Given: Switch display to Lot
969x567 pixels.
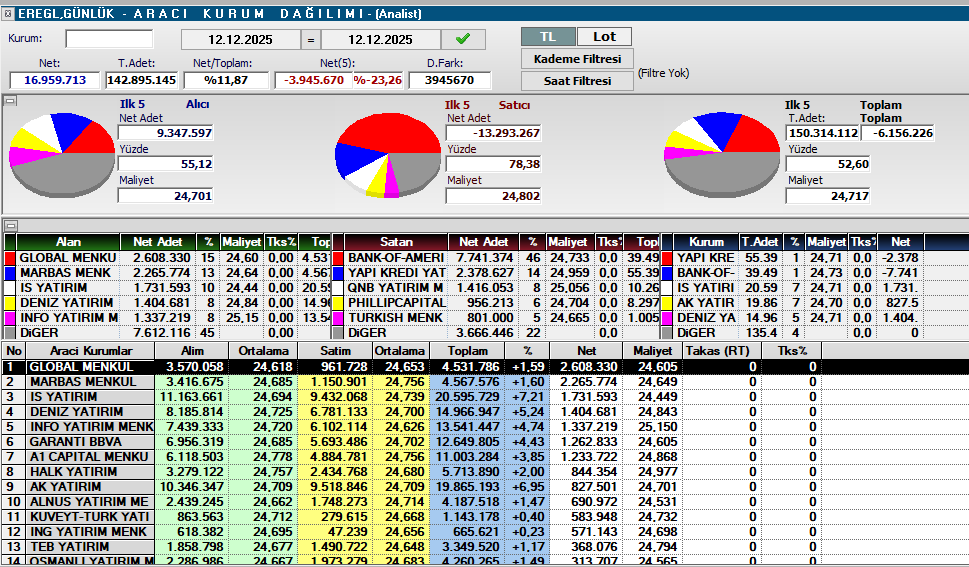Looking at the screenshot, I should coord(605,36).
